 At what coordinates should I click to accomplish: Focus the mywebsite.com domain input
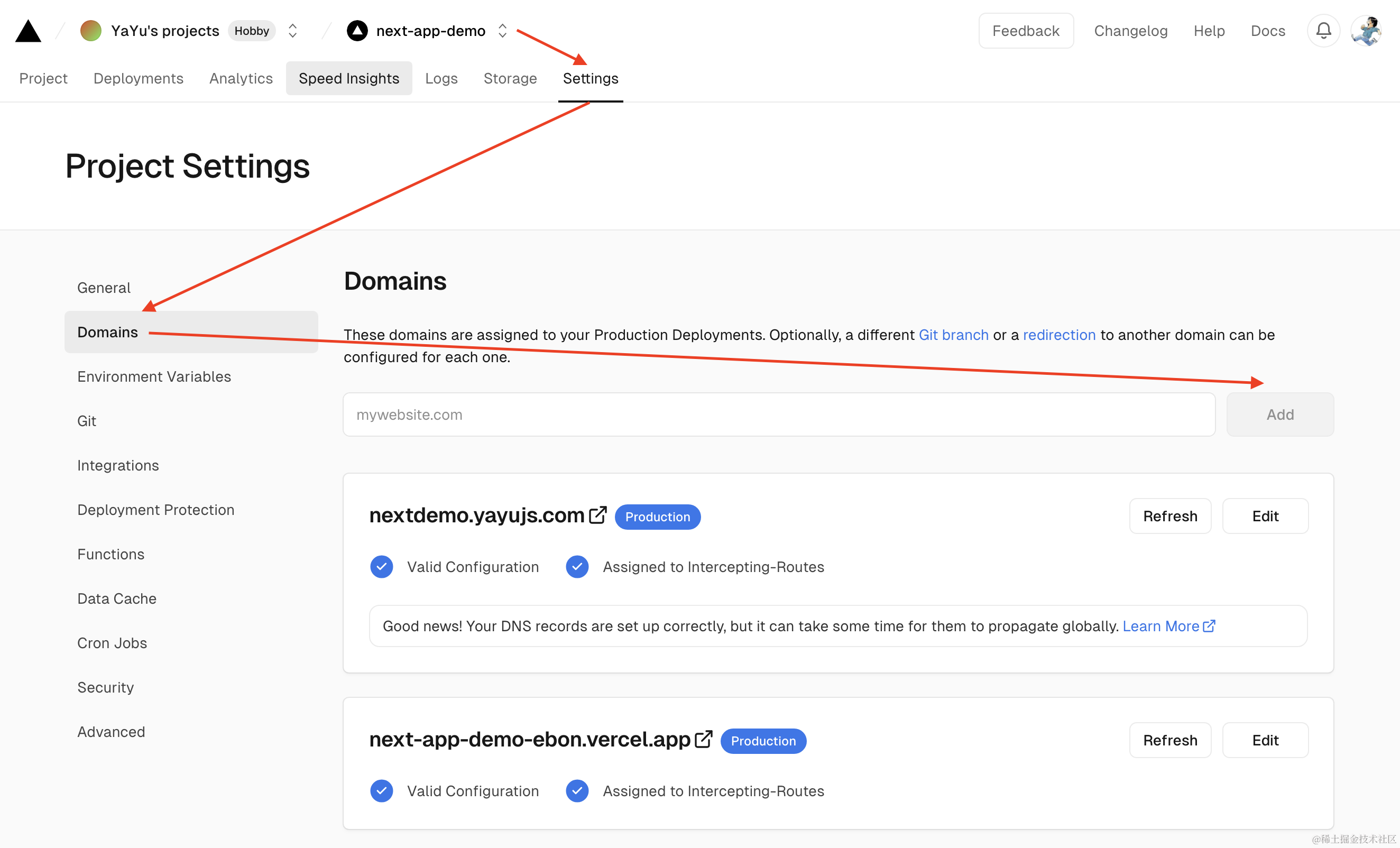pos(778,414)
